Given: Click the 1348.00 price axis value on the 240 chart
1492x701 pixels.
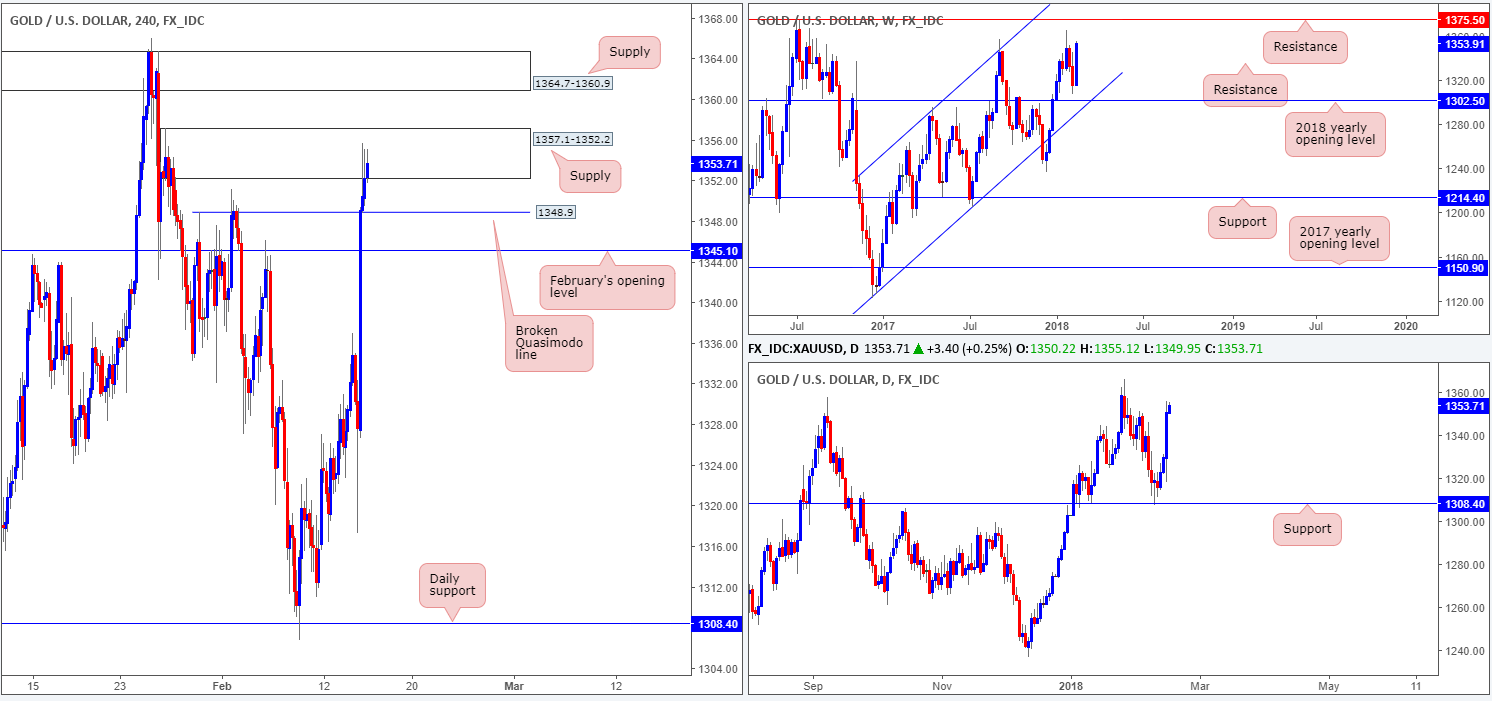Looking at the screenshot, I should (x=717, y=222).
